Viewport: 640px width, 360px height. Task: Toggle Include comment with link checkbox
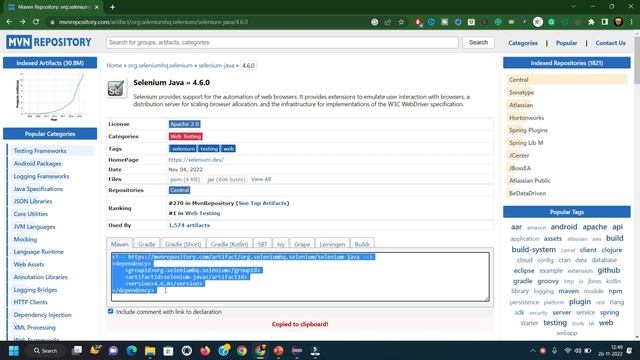coord(111,311)
